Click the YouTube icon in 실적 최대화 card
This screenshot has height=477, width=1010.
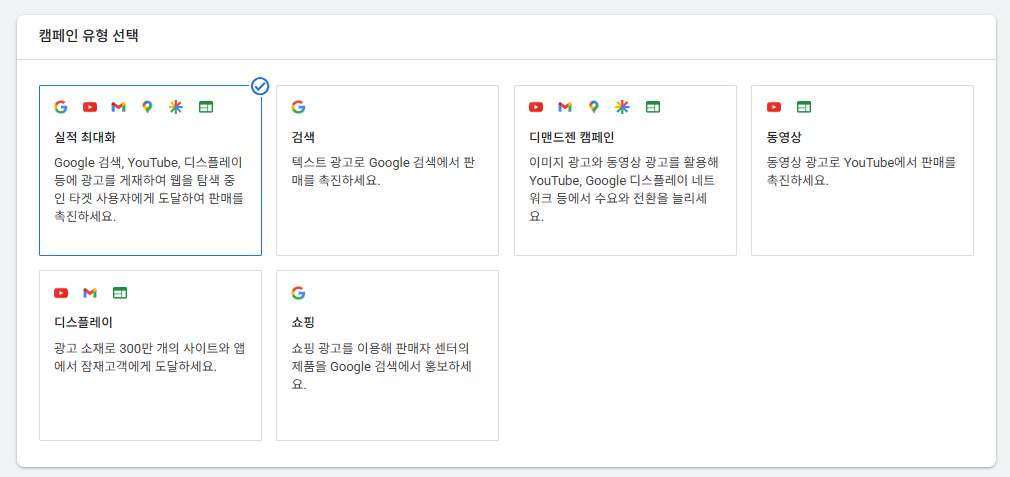click(90, 108)
